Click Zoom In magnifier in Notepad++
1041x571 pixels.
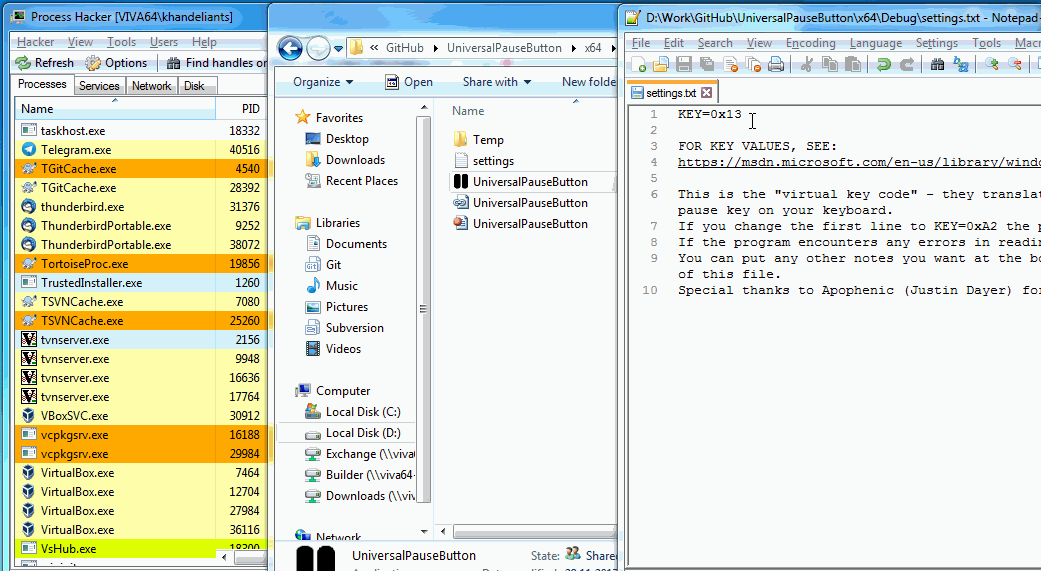992,64
